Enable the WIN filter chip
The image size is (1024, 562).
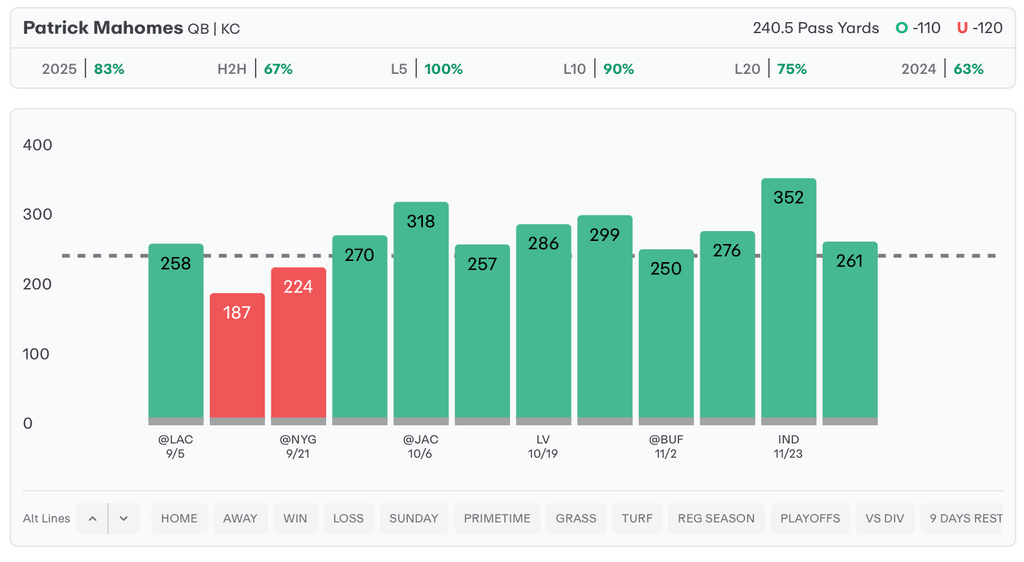click(x=295, y=518)
